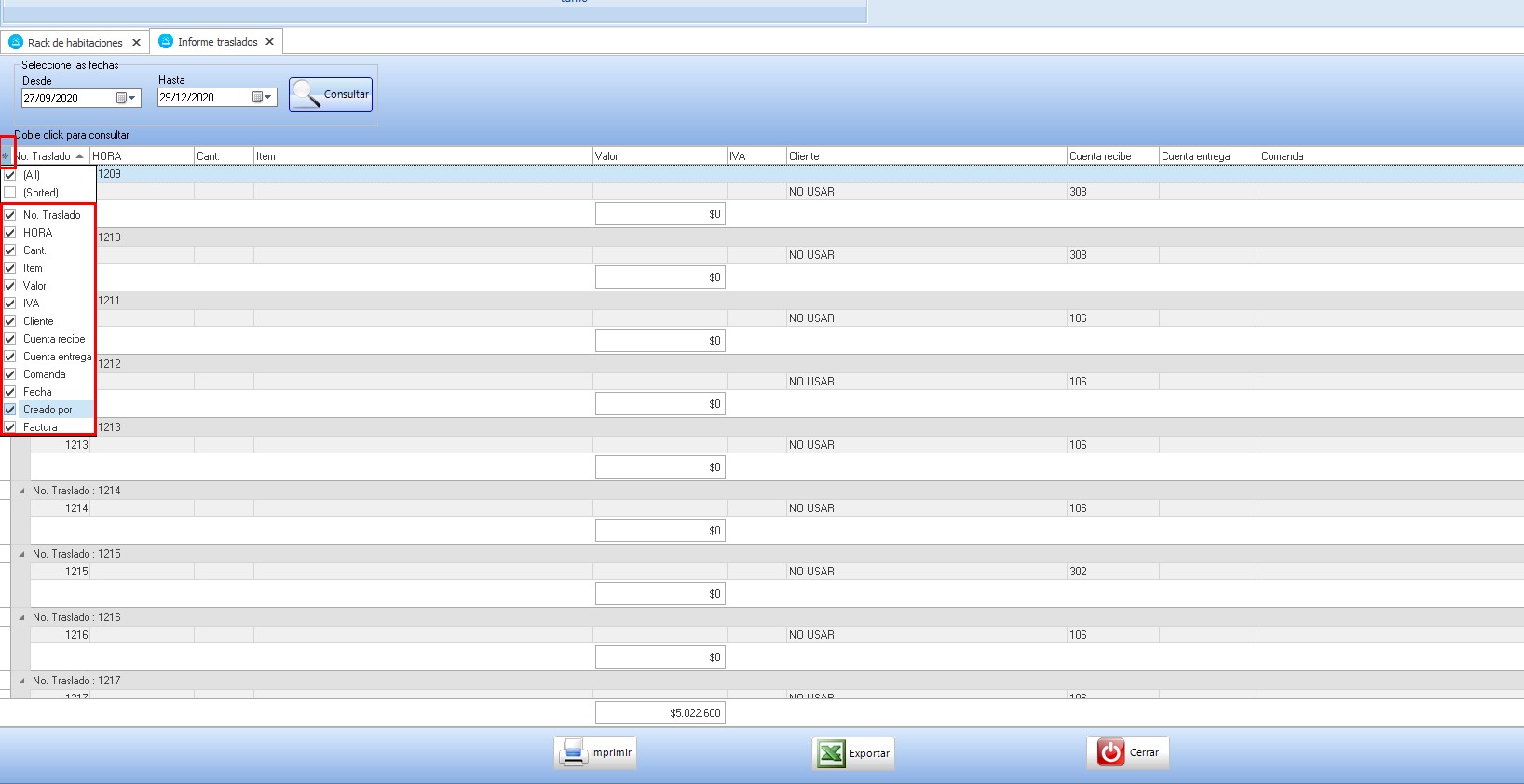Image resolution: width=1524 pixels, height=784 pixels.
Task: Click the magnifier icon on Consultar
Action: coord(306,94)
